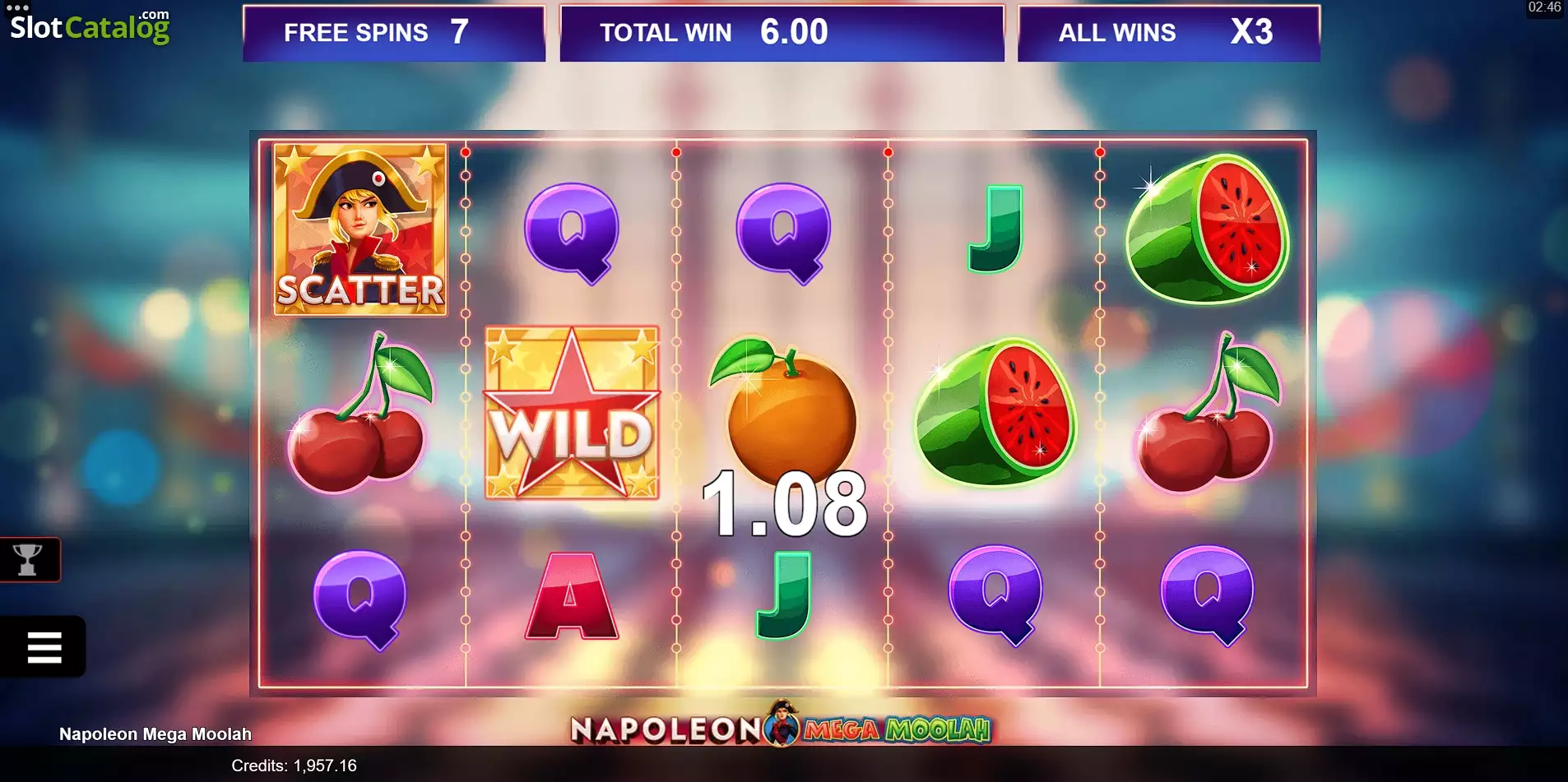Click the green J in bottom middle reel
Screen dimensions: 1568x782
coord(784,595)
